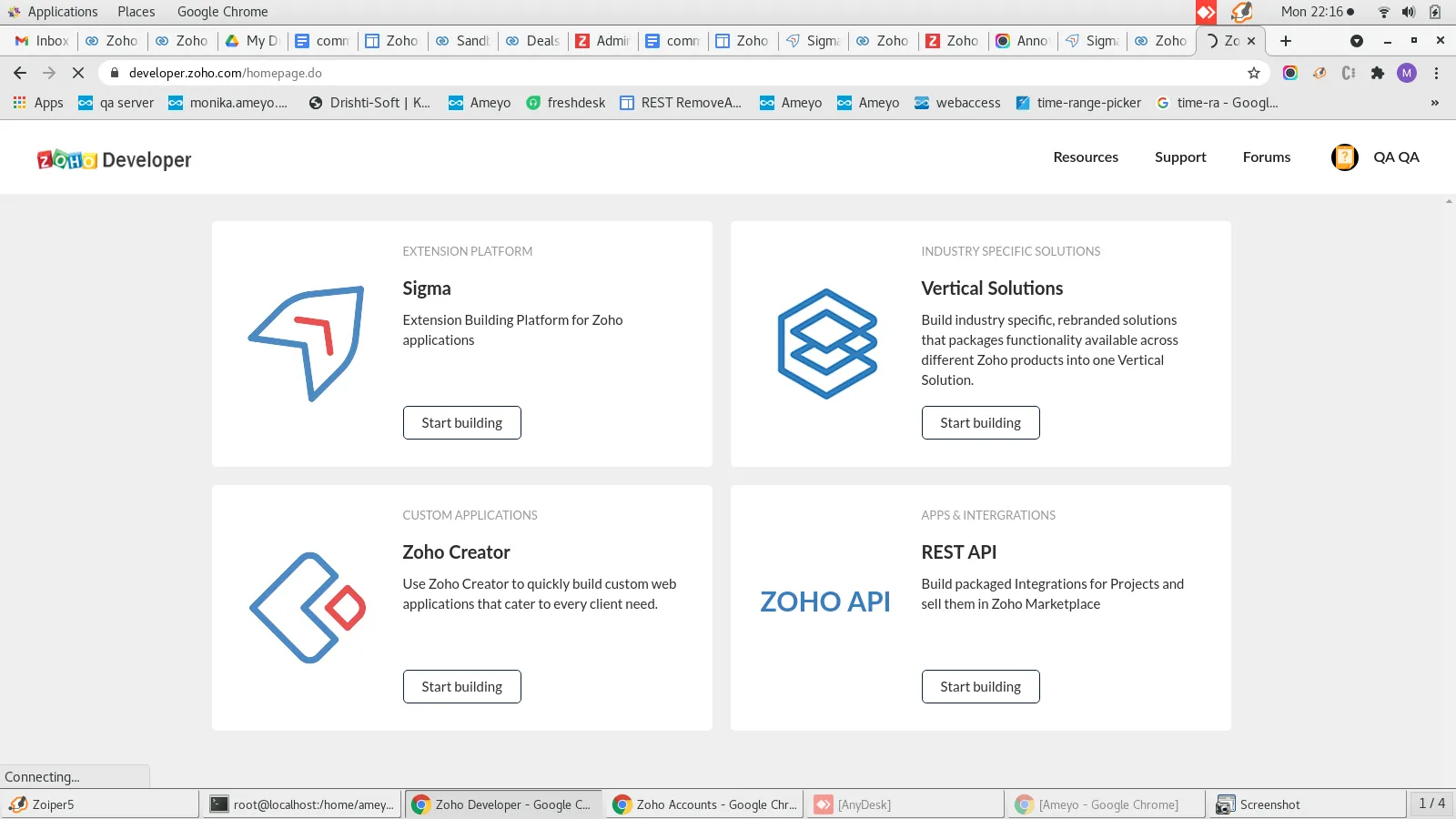Click the Chrome profile M avatar

[x=1407, y=73]
